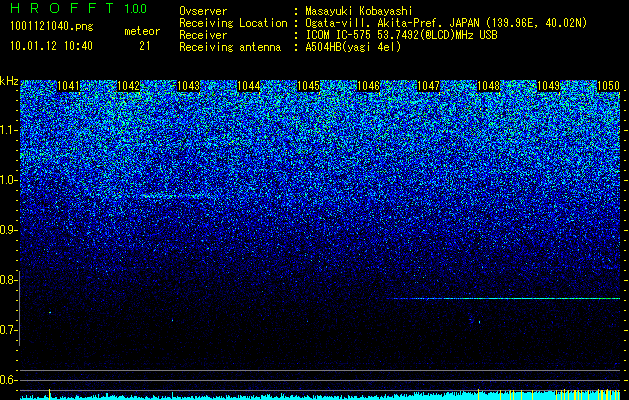Click the Receiving antenna field label
This screenshot has height=400, width=629.
[x=230, y=47]
